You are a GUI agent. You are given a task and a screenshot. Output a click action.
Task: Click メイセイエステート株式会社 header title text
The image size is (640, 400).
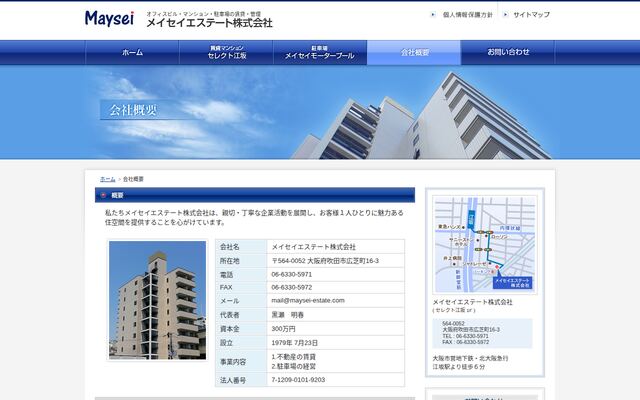click(209, 23)
